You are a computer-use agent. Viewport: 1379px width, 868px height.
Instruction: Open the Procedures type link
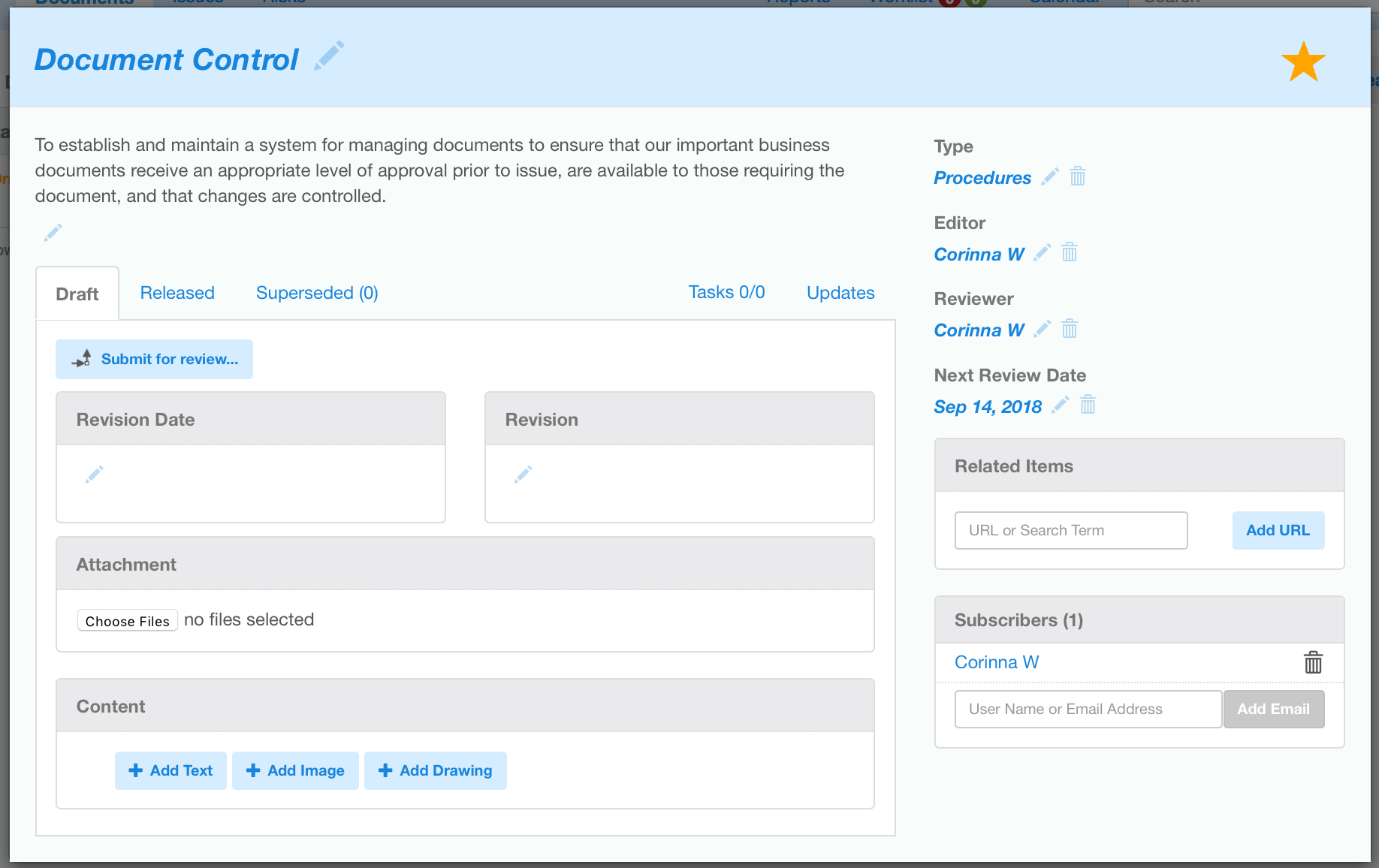[x=982, y=178]
